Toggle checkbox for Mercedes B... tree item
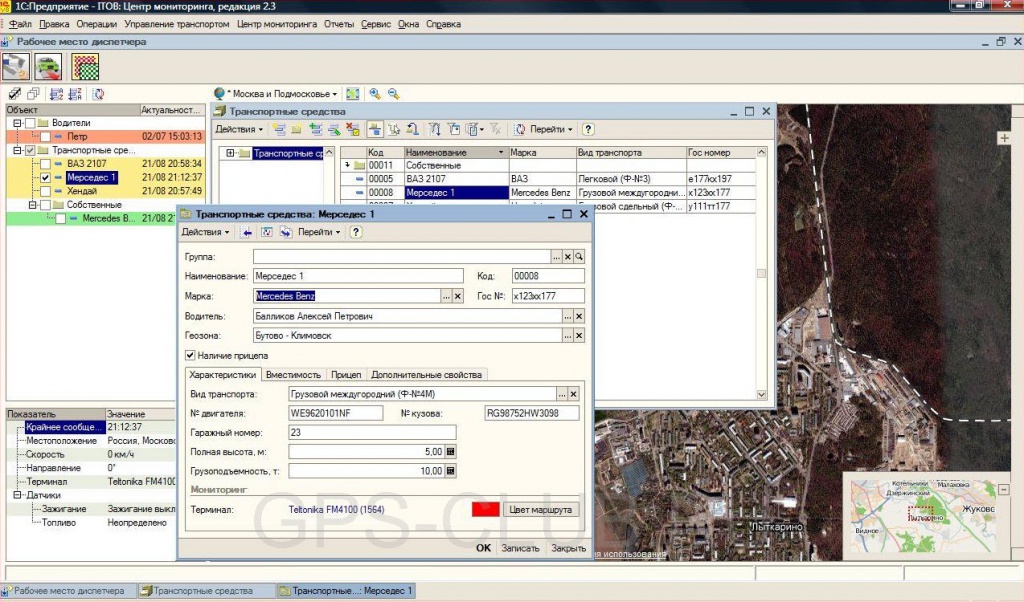Viewport: 1024px width, 602px height. tap(60, 219)
